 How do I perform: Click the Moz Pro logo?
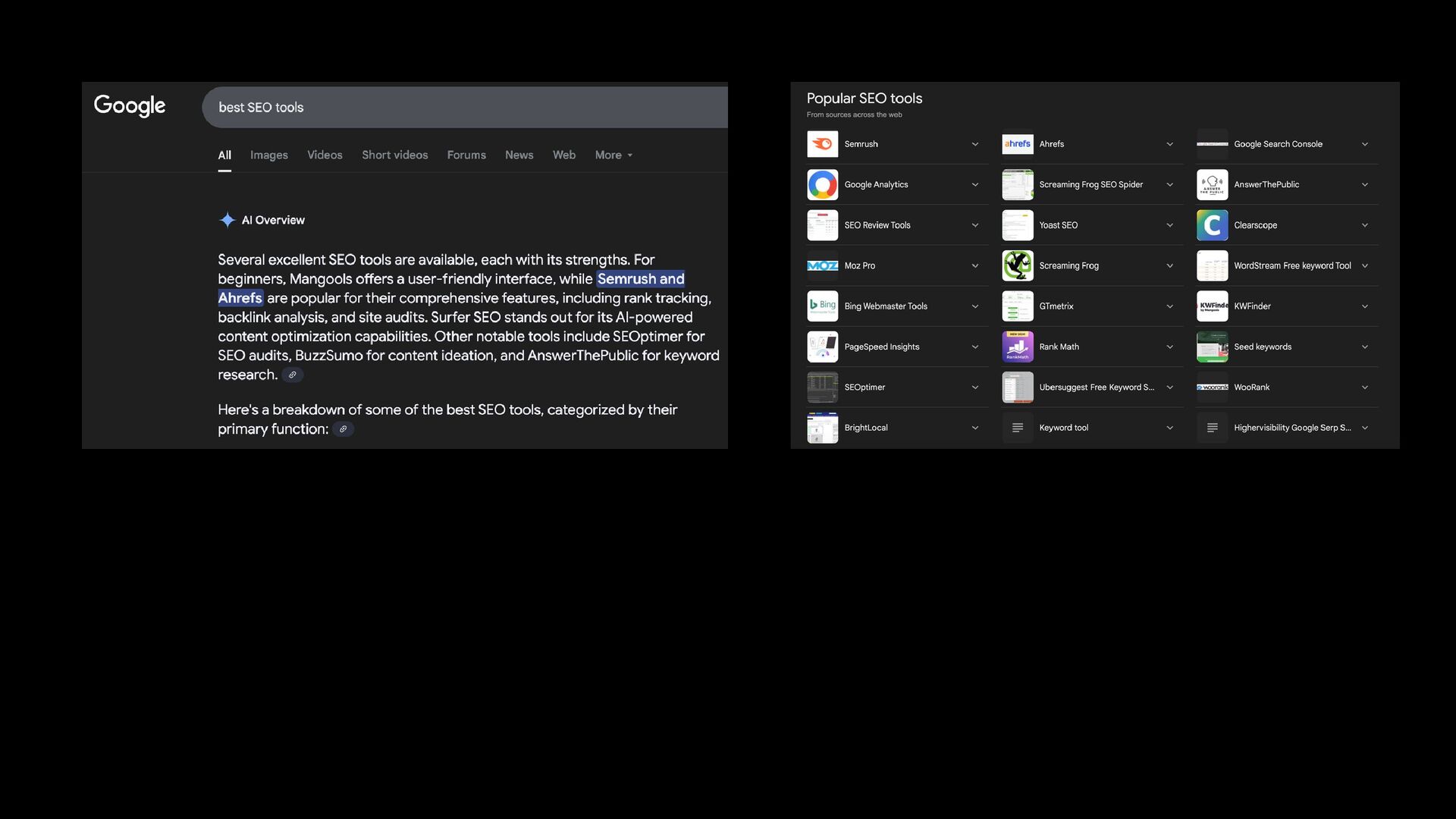(x=823, y=265)
